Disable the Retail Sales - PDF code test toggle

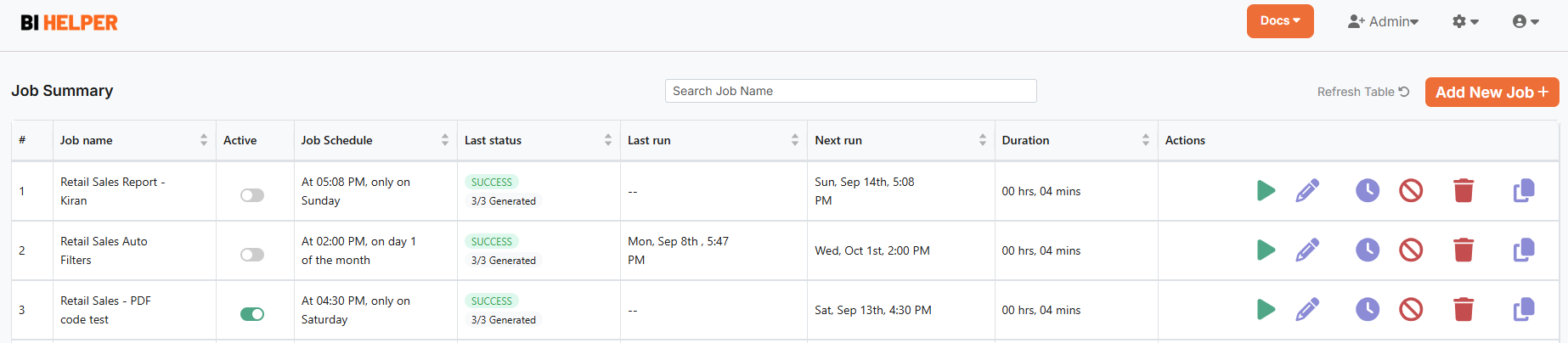[x=252, y=314]
